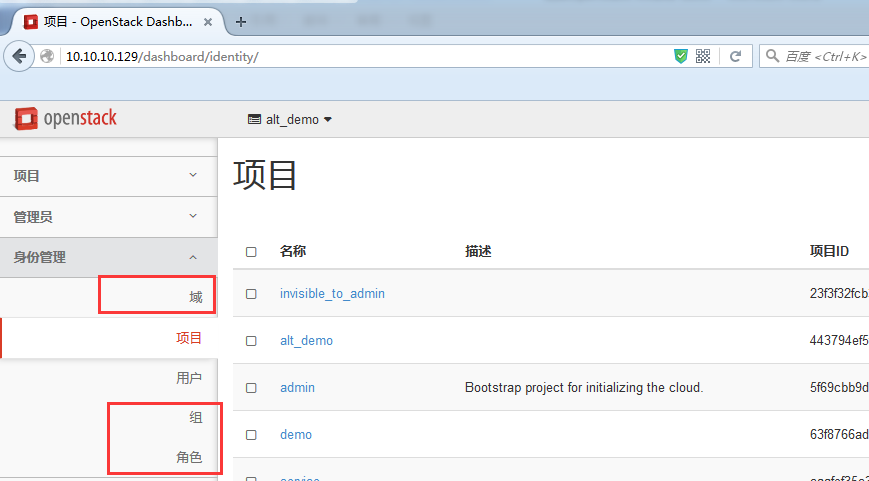Image resolution: width=869 pixels, height=481 pixels.
Task: Click the globe site identity icon
Action: click(47, 56)
